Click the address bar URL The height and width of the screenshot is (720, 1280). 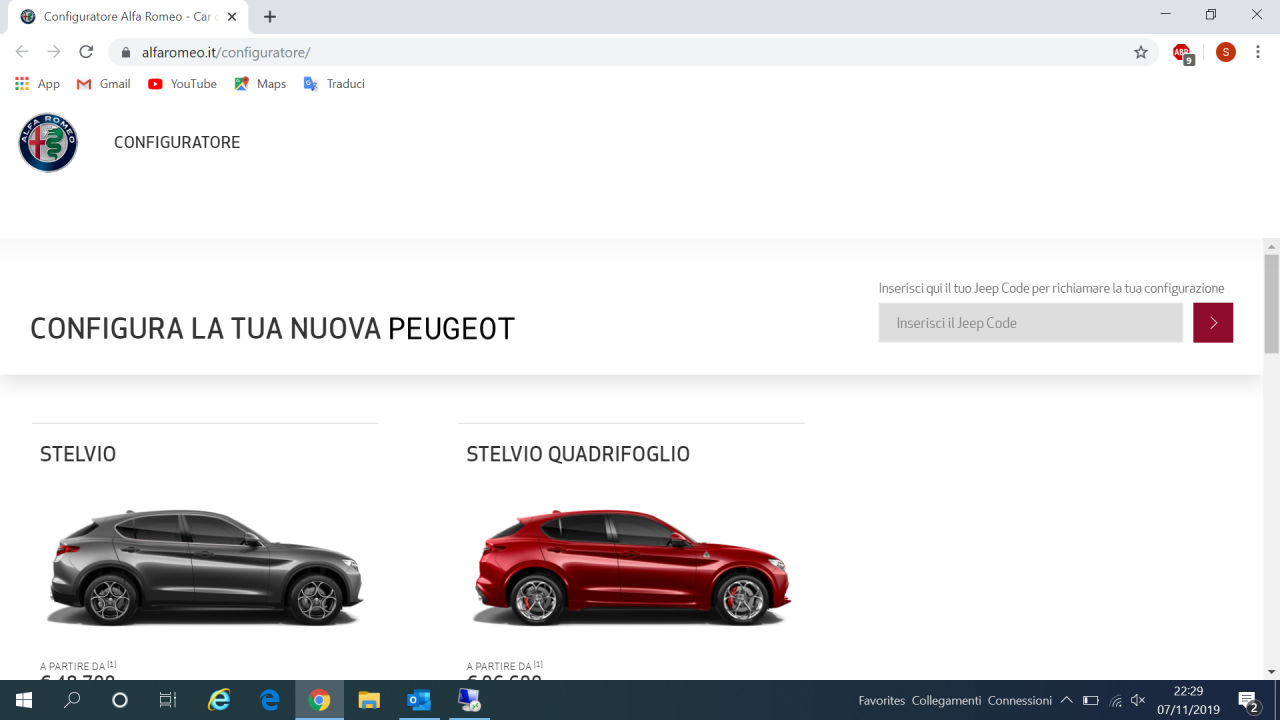point(226,52)
